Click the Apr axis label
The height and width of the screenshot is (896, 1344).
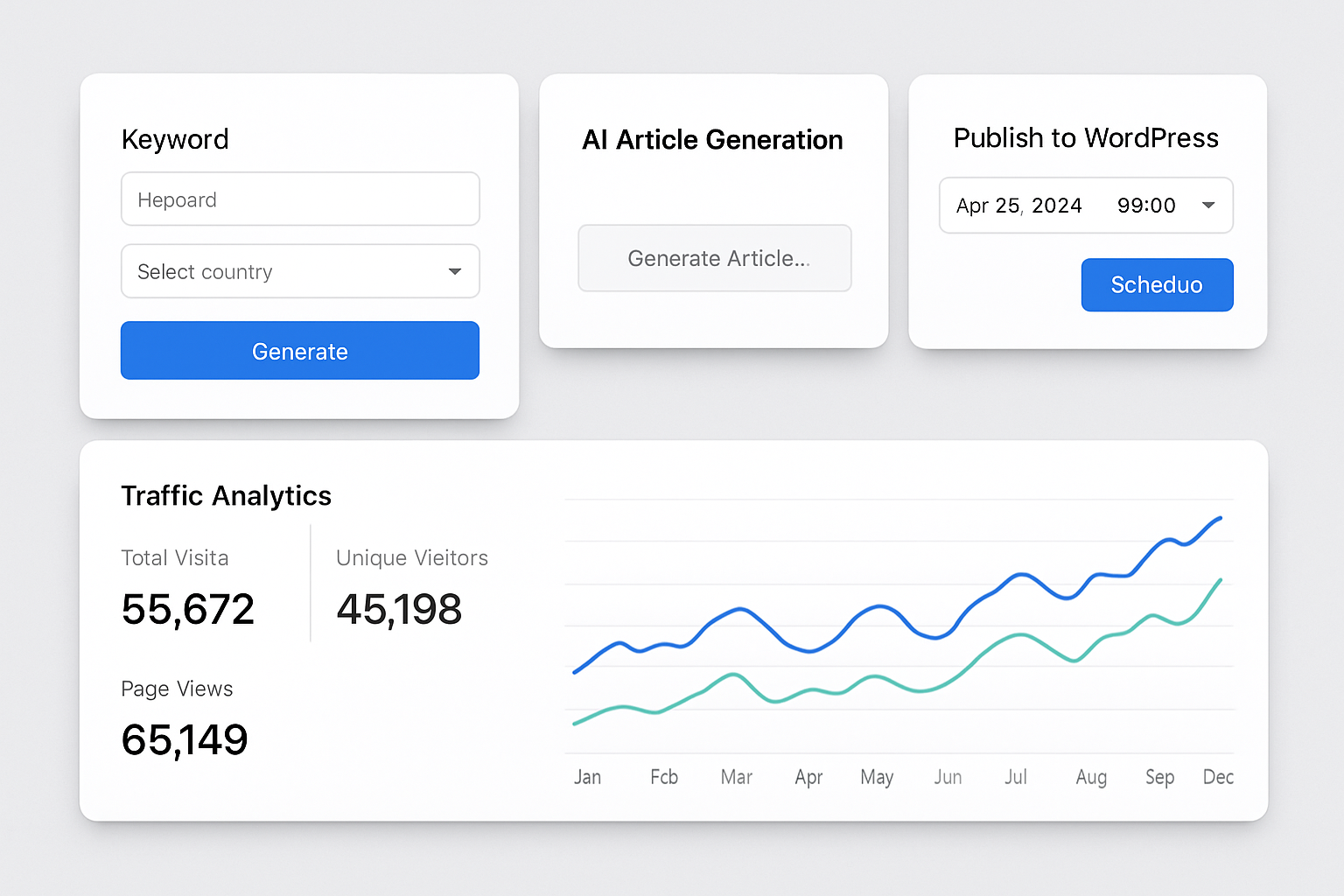808,778
